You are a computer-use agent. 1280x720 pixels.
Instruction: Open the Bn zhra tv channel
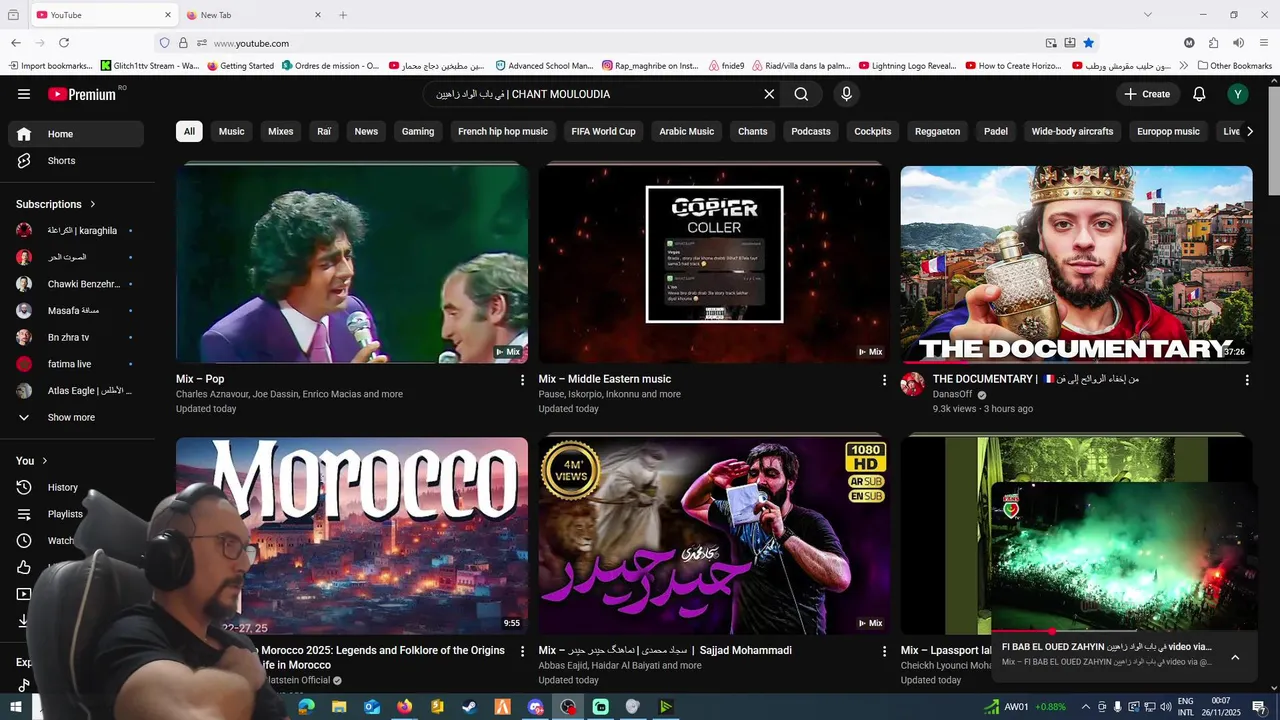[76, 337]
